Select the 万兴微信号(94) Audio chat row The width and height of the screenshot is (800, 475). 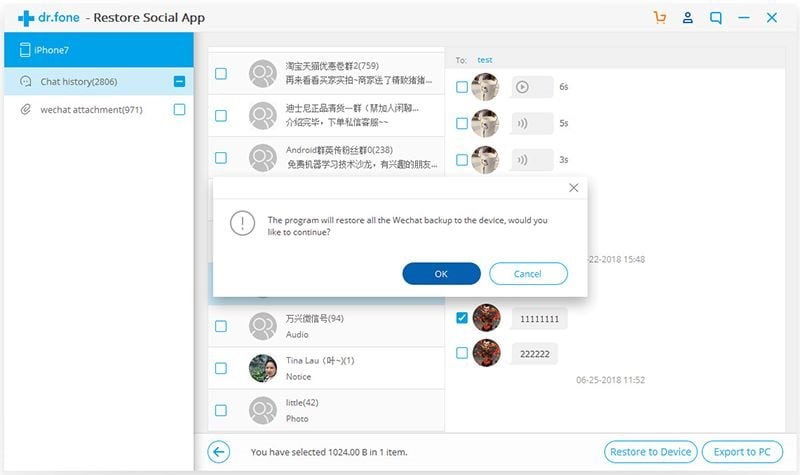click(x=327, y=326)
